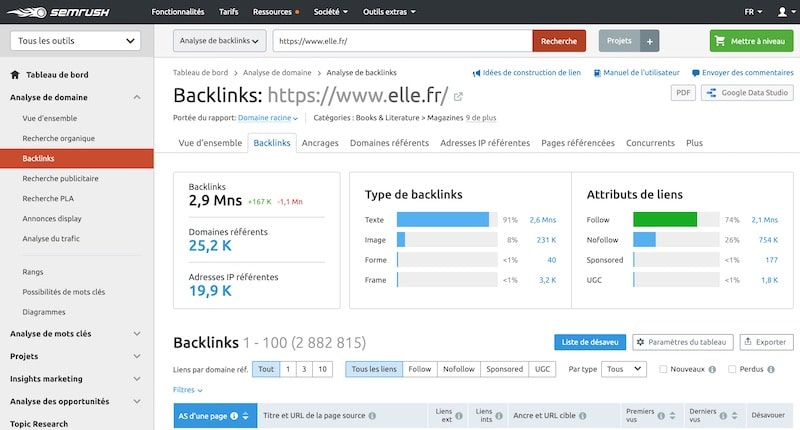Click the Liste de désaveu button

pos(590,342)
